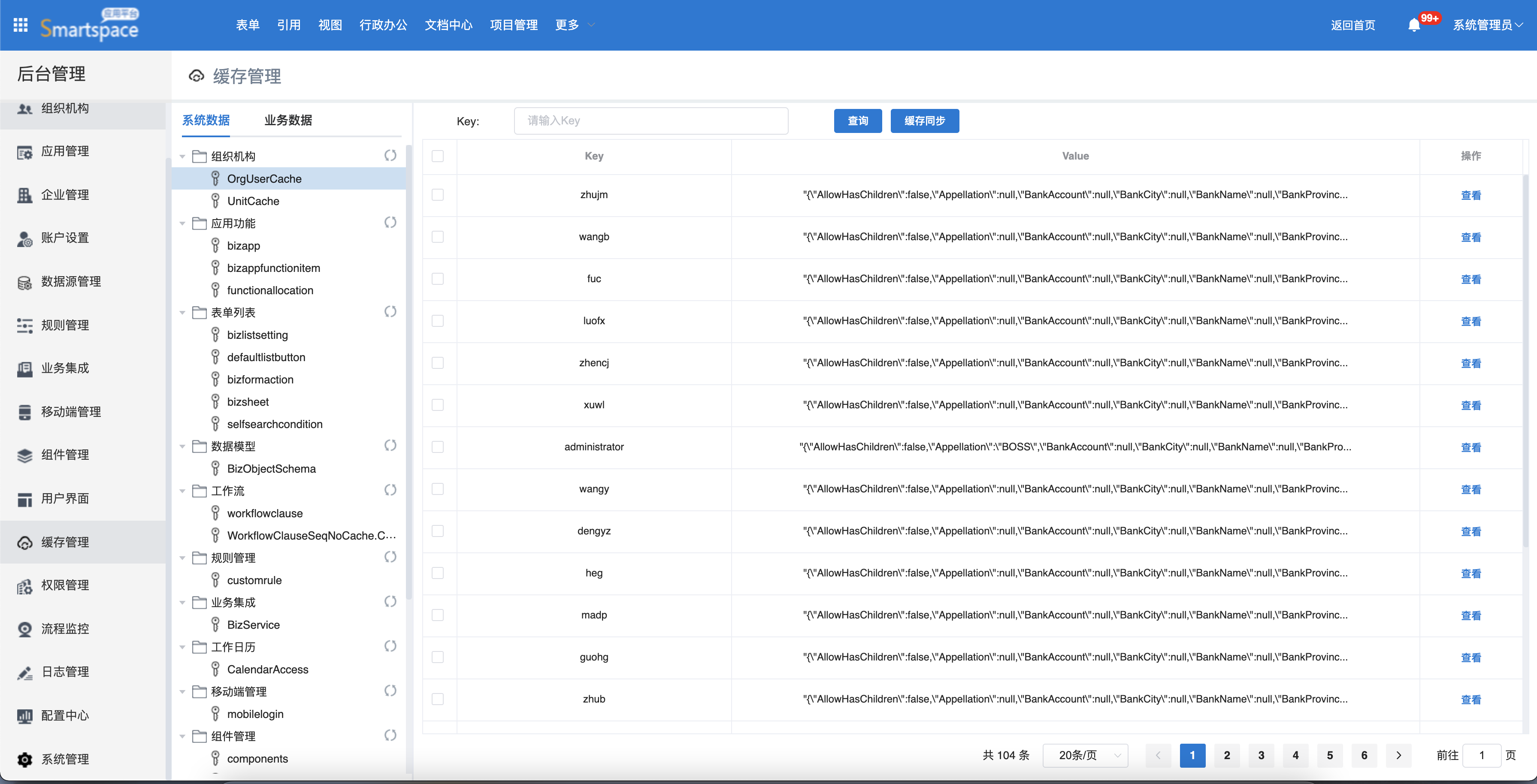The height and width of the screenshot is (784, 1537).
Task: Collapse the 应用功能 tree folder
Action: pos(183,223)
